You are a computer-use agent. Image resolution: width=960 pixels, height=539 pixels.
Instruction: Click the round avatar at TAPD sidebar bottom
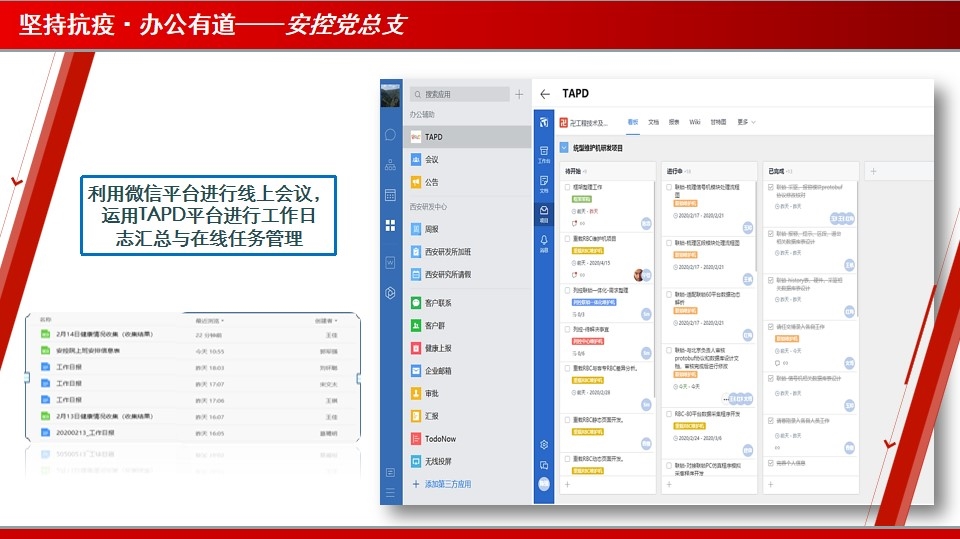(x=544, y=484)
